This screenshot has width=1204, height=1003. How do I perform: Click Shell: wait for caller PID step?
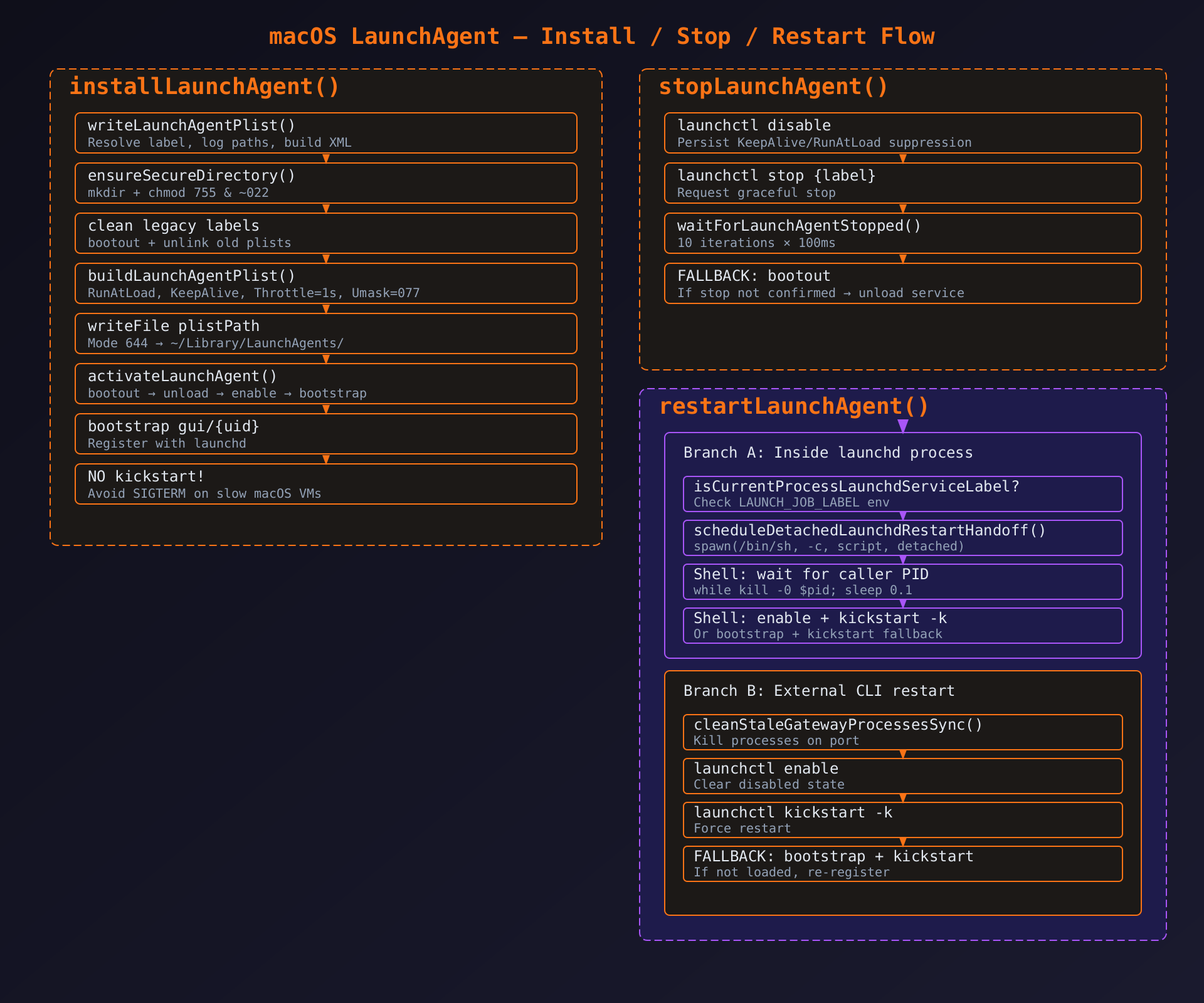click(902, 582)
